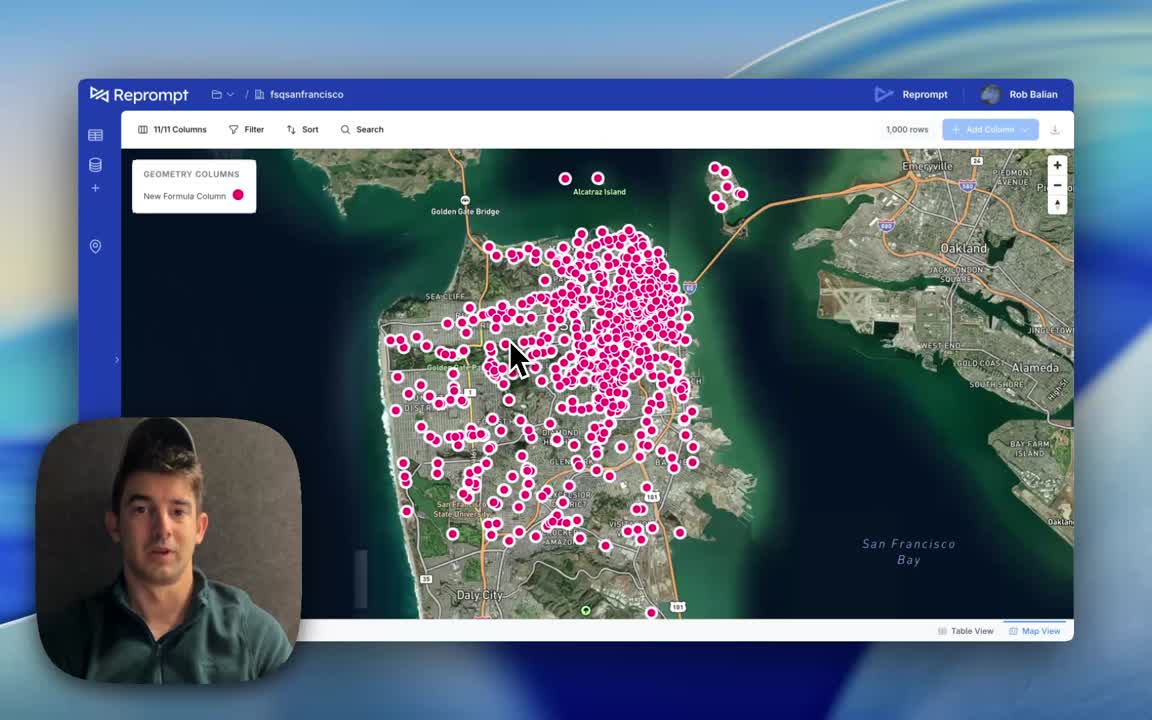
Task: Open the database sidebar icon
Action: pos(95,165)
